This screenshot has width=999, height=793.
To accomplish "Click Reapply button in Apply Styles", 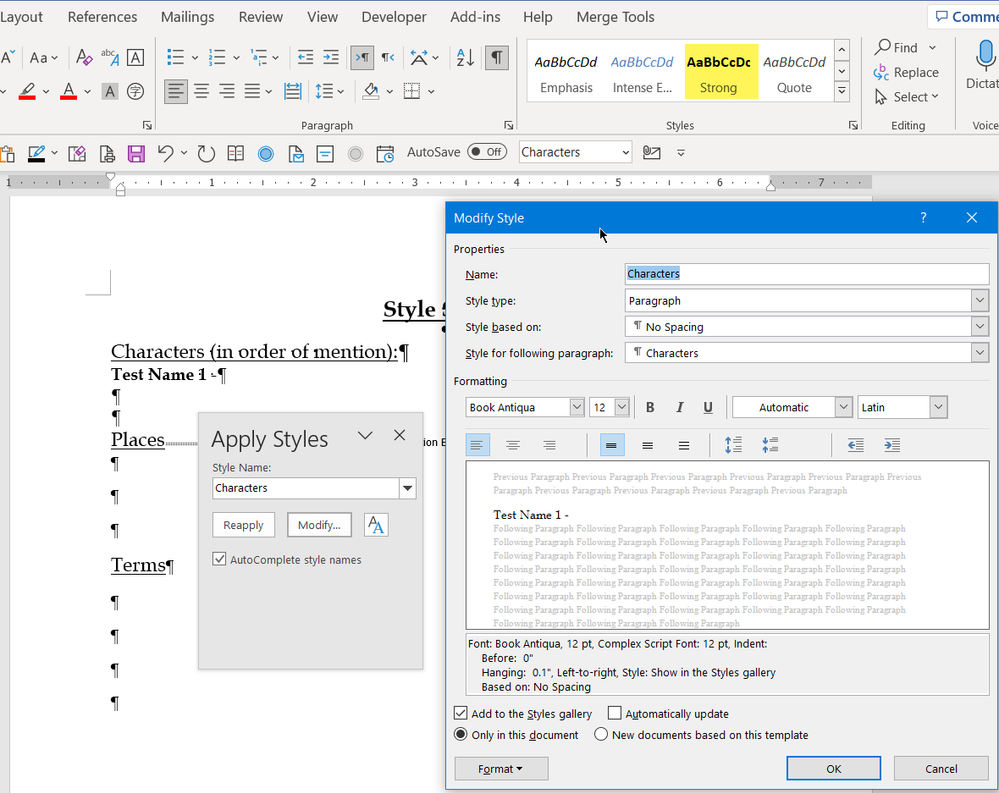I will (243, 525).
